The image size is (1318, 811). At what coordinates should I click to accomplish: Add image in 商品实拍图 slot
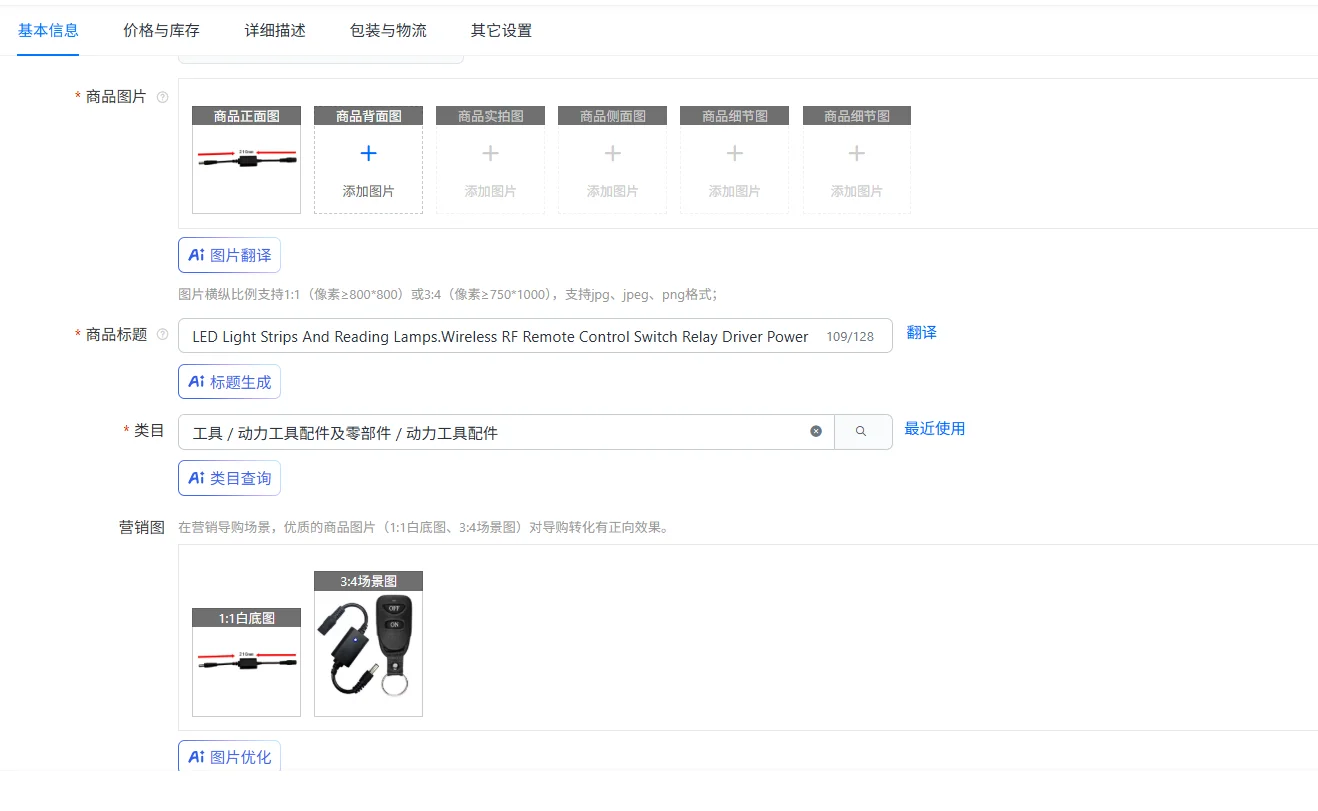click(490, 160)
